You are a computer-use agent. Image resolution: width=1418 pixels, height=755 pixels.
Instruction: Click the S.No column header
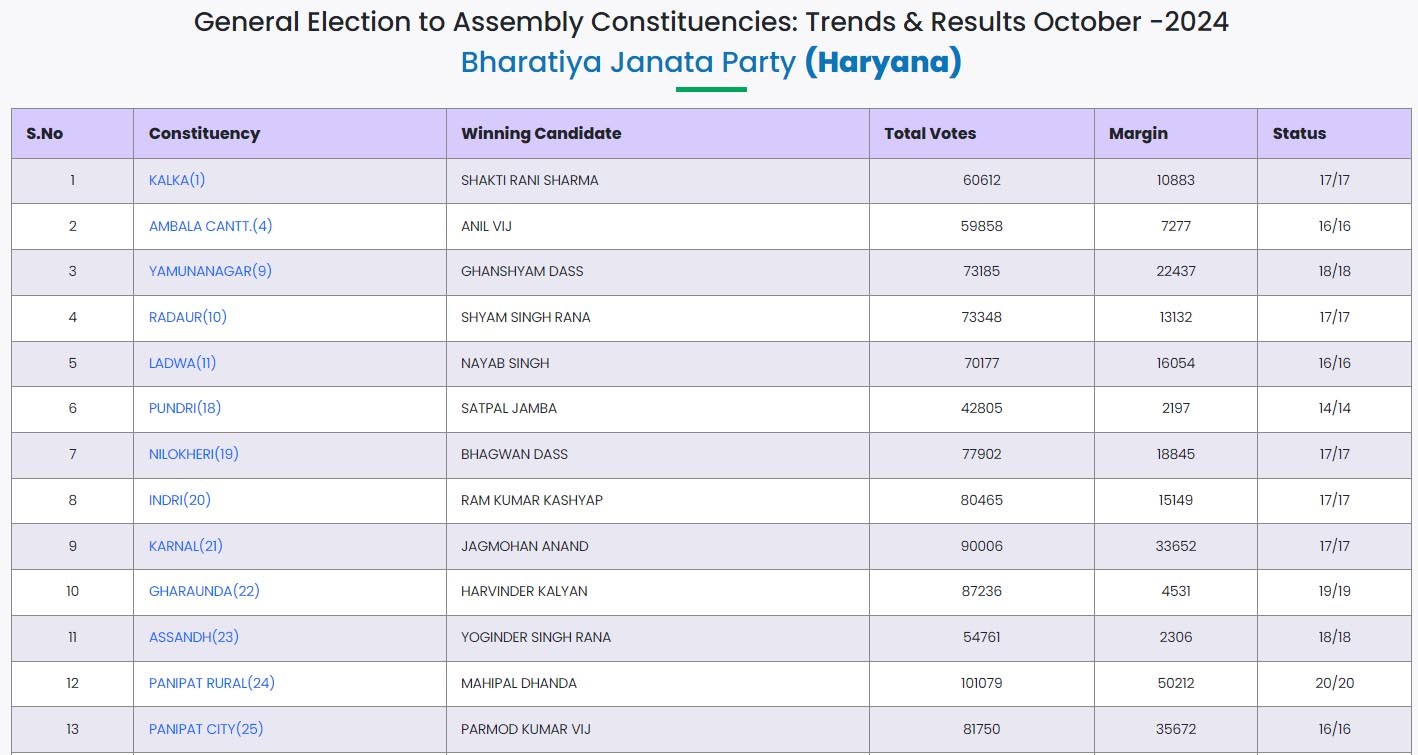tap(45, 133)
